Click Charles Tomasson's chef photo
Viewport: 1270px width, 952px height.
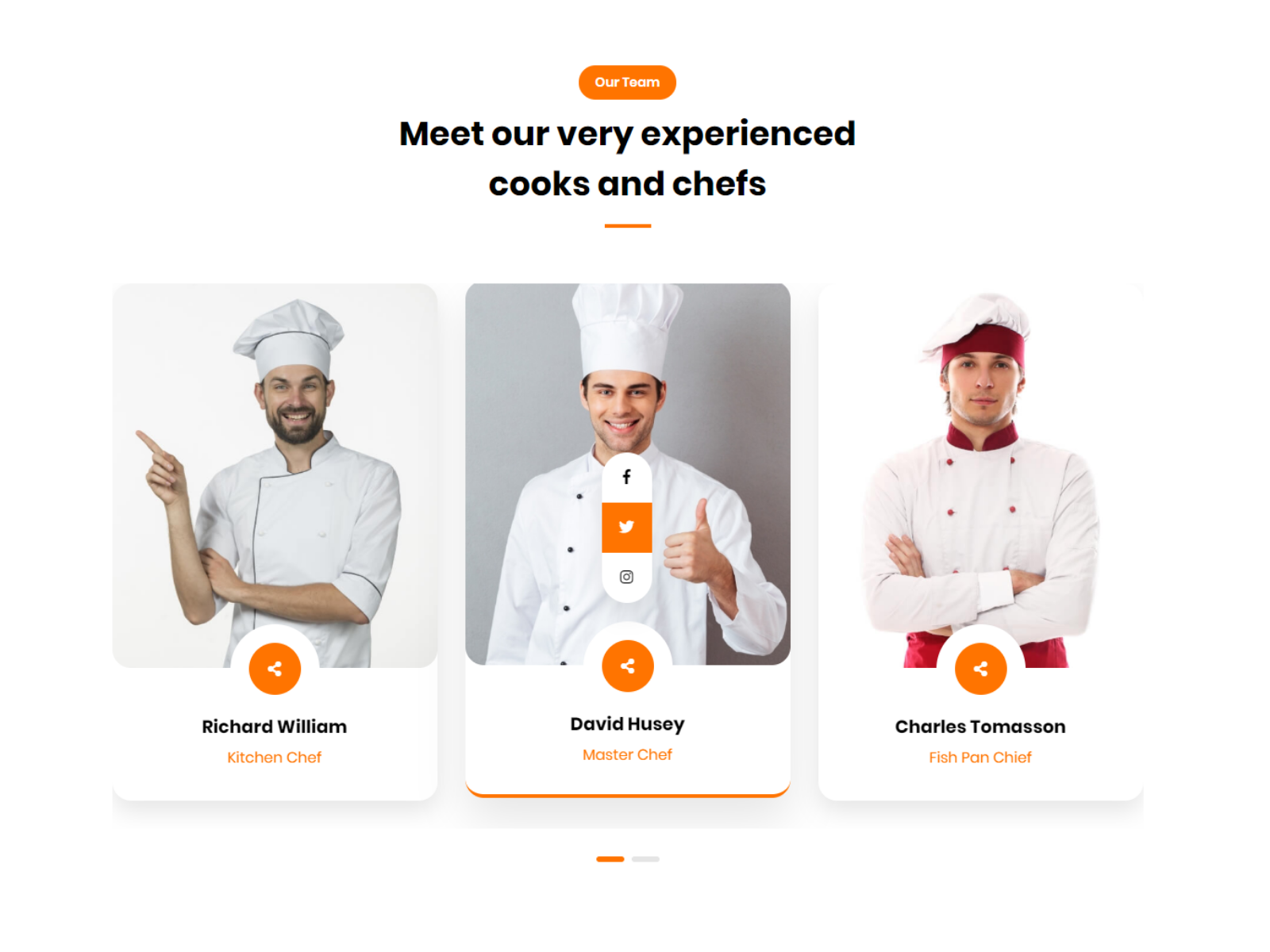coord(981,475)
